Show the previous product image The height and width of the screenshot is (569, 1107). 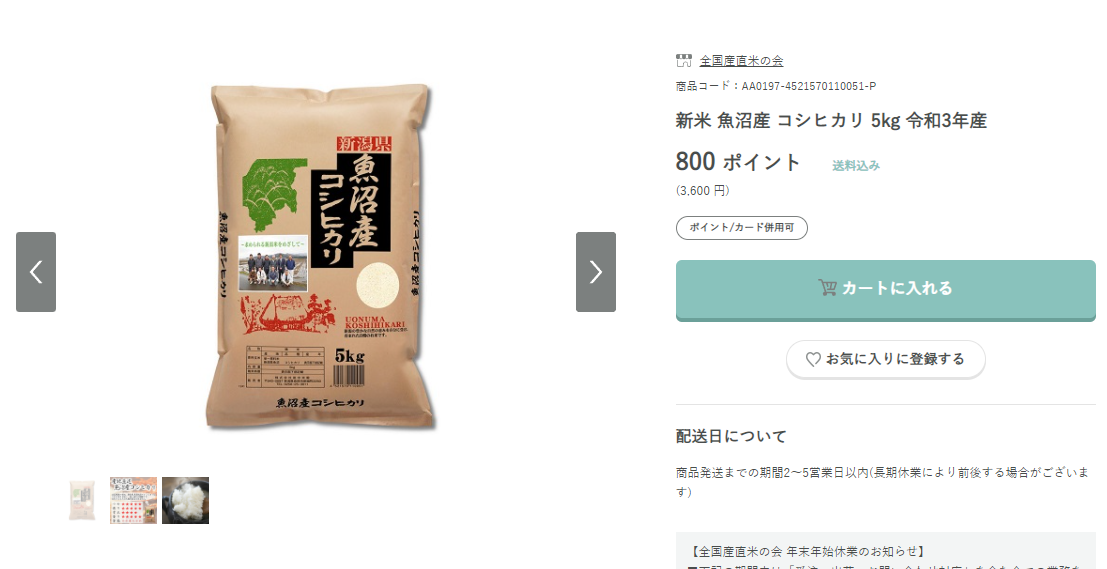[36, 272]
